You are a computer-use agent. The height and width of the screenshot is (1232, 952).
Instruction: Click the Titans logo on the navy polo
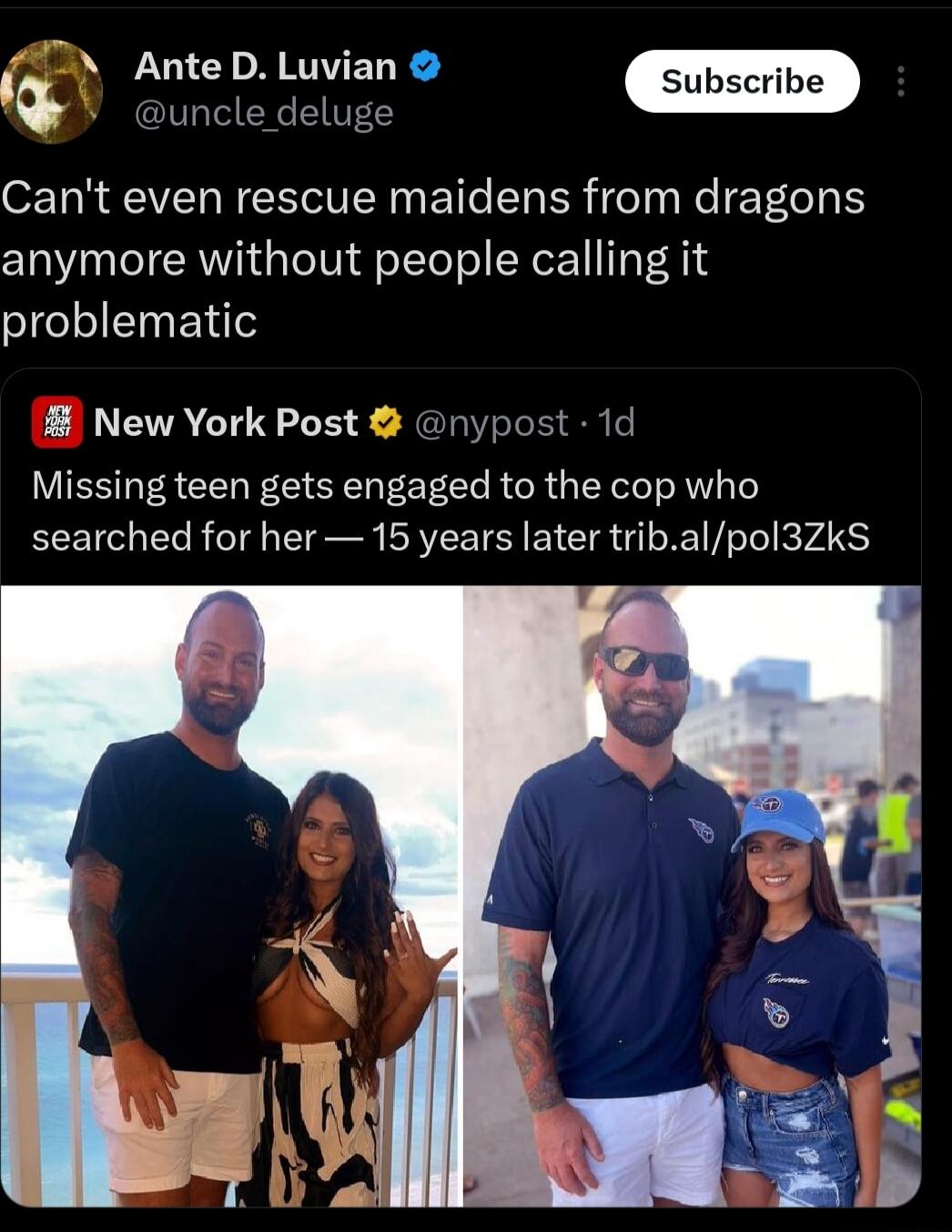pyautogui.click(x=701, y=830)
